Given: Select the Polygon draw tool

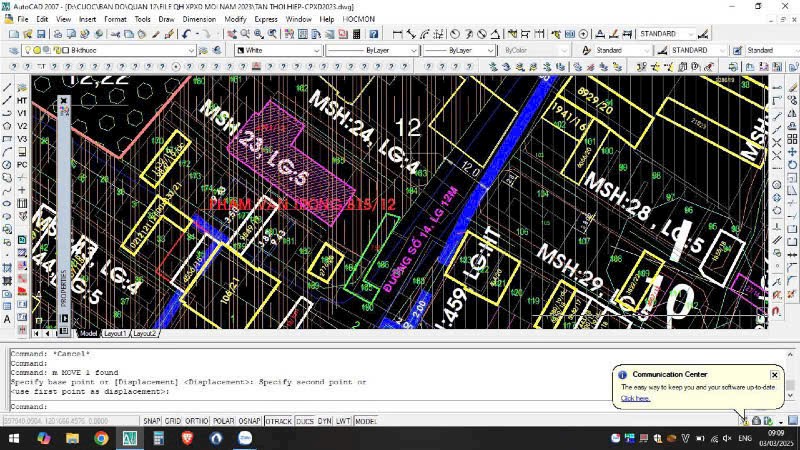Looking at the screenshot, I should point(7,126).
